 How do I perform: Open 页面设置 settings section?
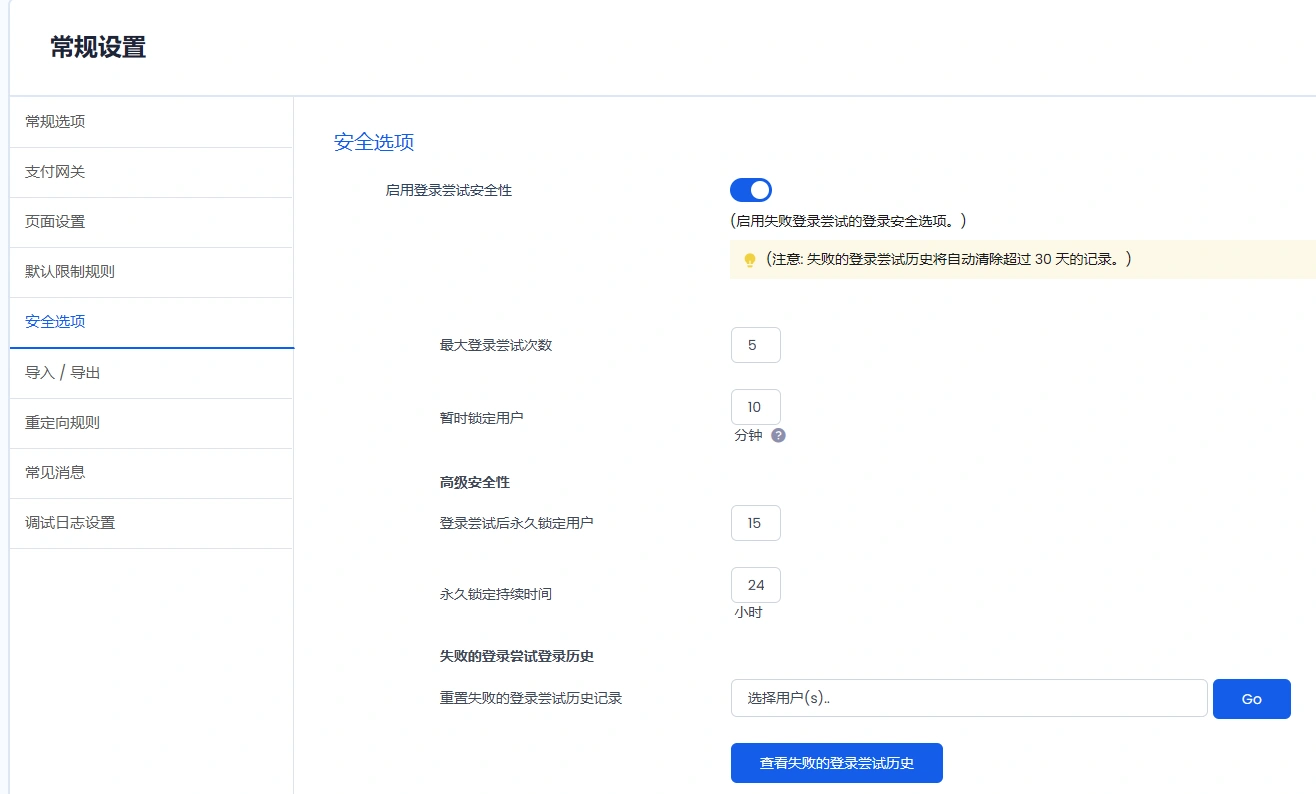(x=53, y=221)
